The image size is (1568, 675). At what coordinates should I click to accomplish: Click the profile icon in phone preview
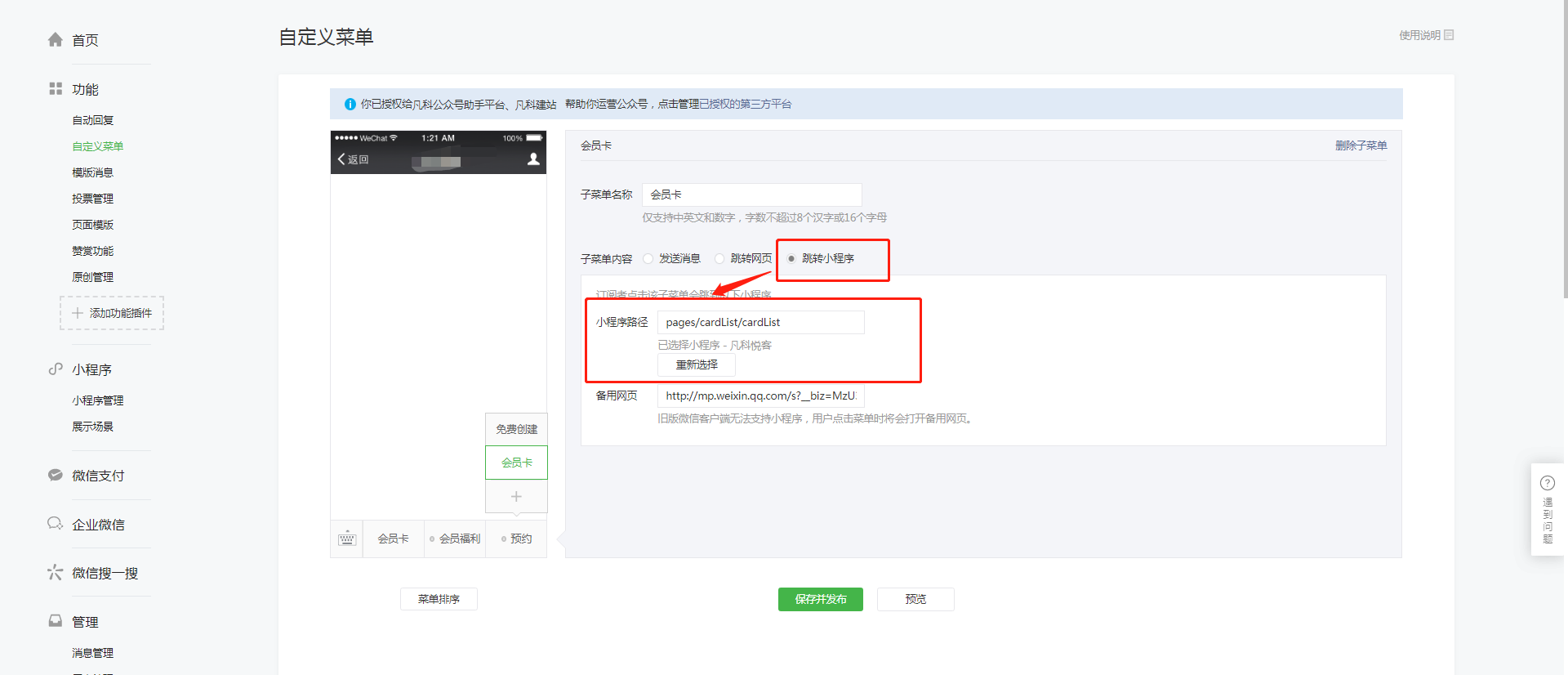coord(533,159)
